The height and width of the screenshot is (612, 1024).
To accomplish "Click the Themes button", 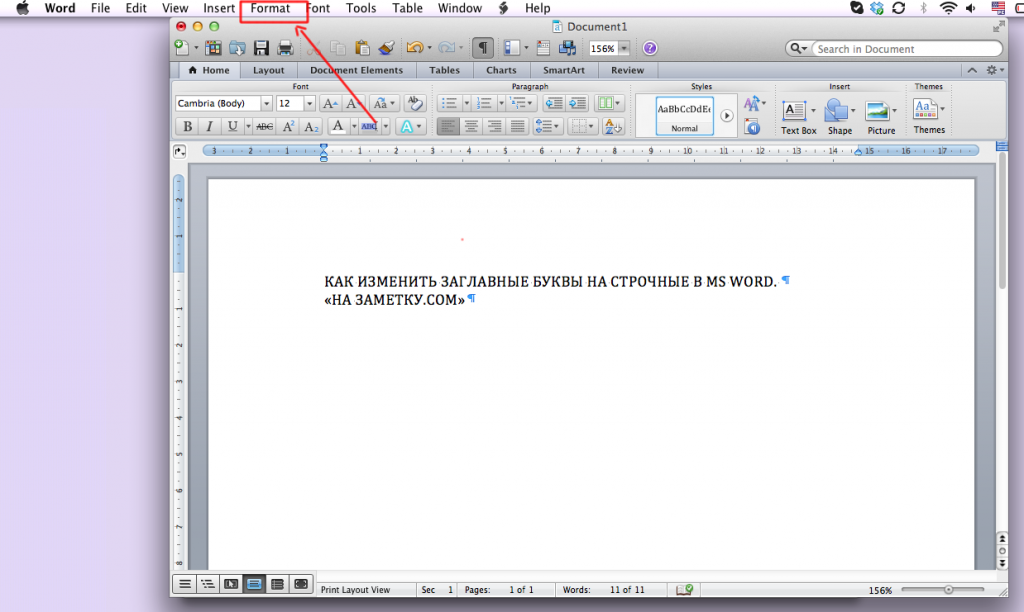I will click(x=929, y=116).
